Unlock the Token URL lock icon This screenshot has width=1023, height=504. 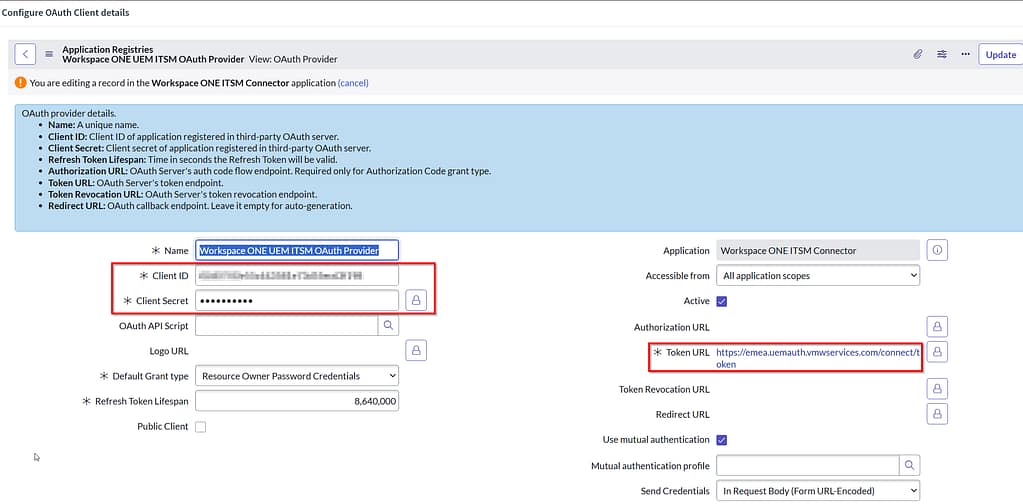938,351
